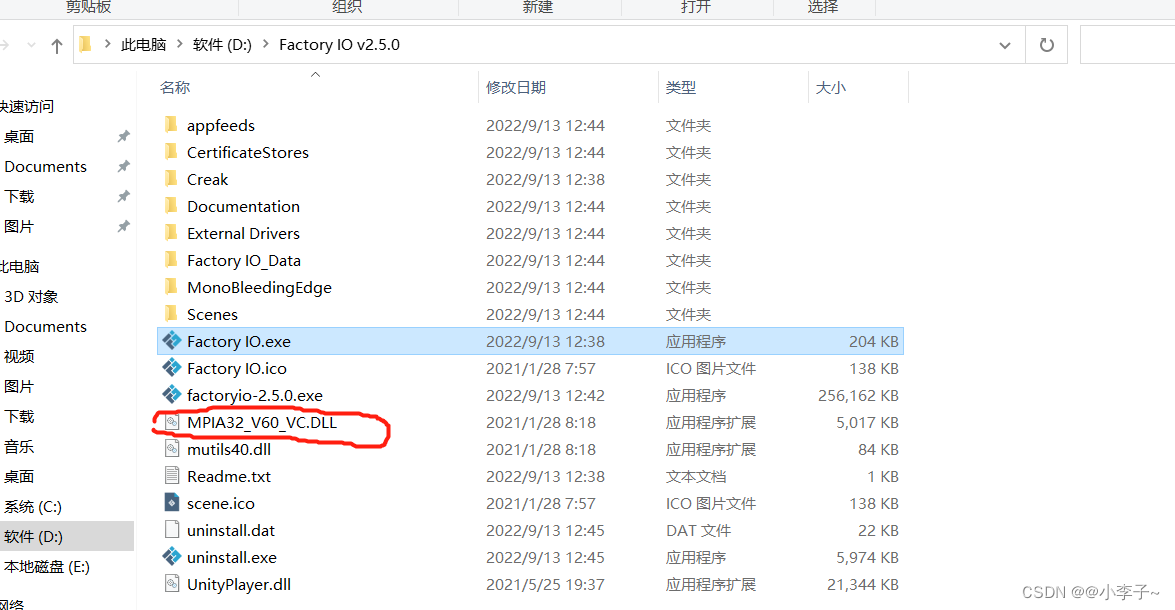Open pinned 下载 in quick access
Image resolution: width=1175 pixels, height=610 pixels.
point(19,196)
